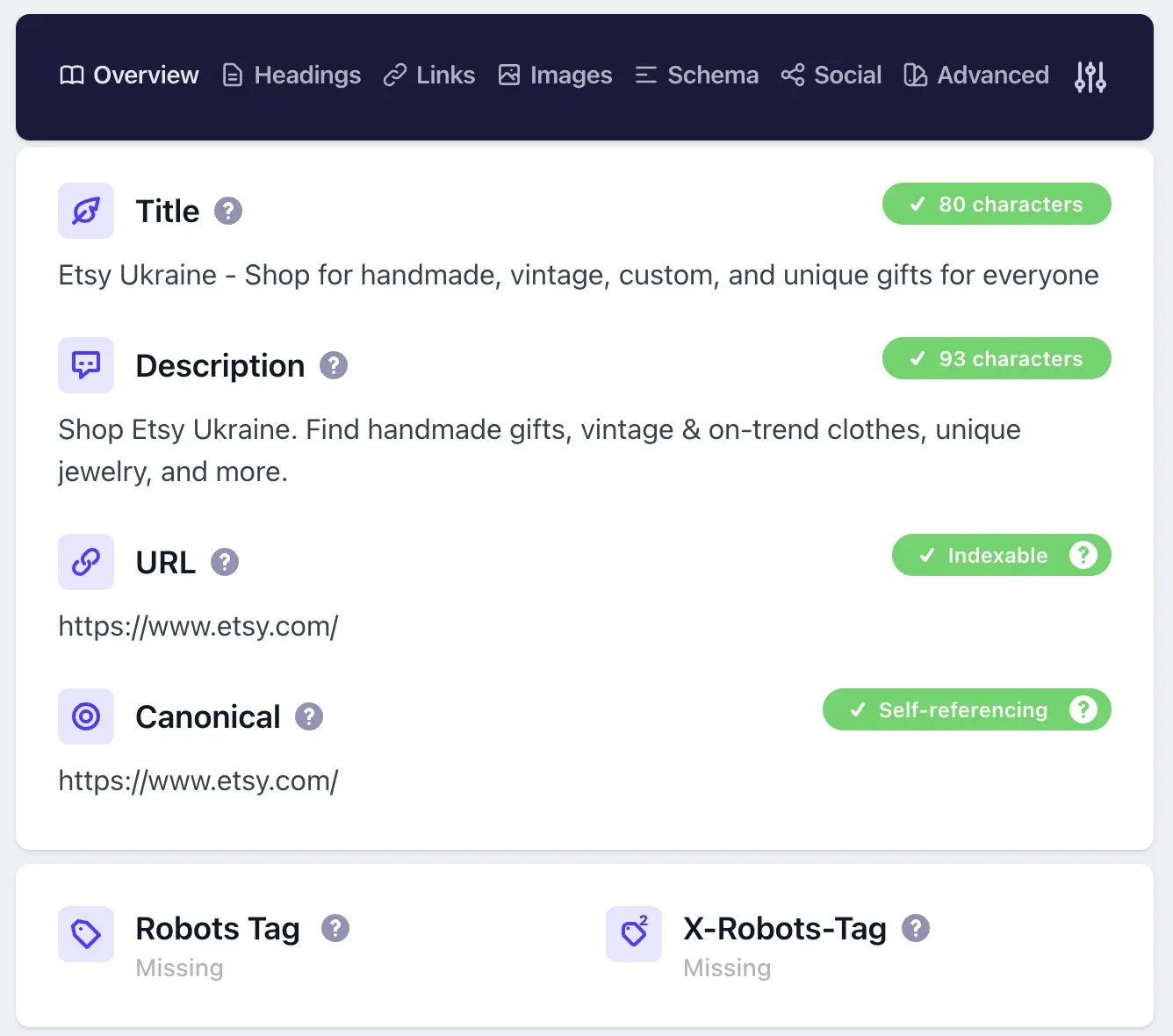The height and width of the screenshot is (1036, 1173).
Task: Show help for Title
Action: (x=228, y=211)
